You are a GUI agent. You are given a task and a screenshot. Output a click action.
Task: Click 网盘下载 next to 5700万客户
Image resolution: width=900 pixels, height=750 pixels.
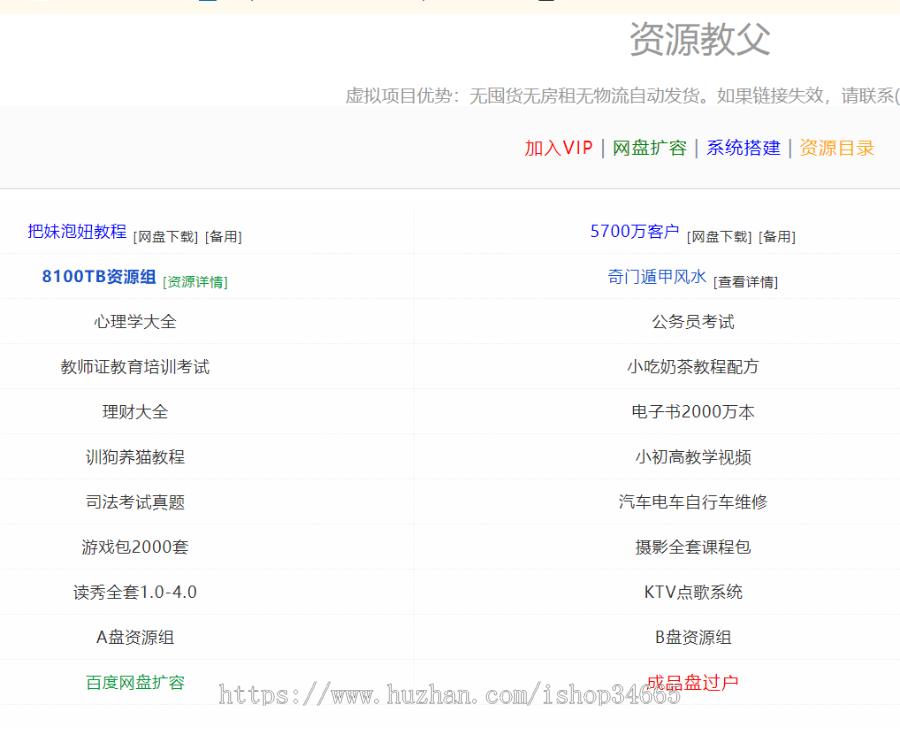(x=719, y=236)
